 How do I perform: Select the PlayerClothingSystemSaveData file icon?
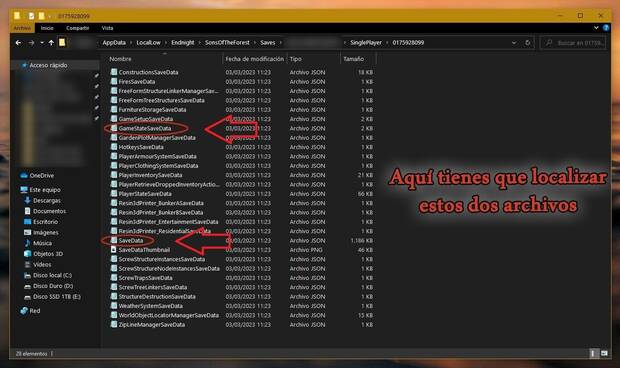pyautogui.click(x=114, y=166)
